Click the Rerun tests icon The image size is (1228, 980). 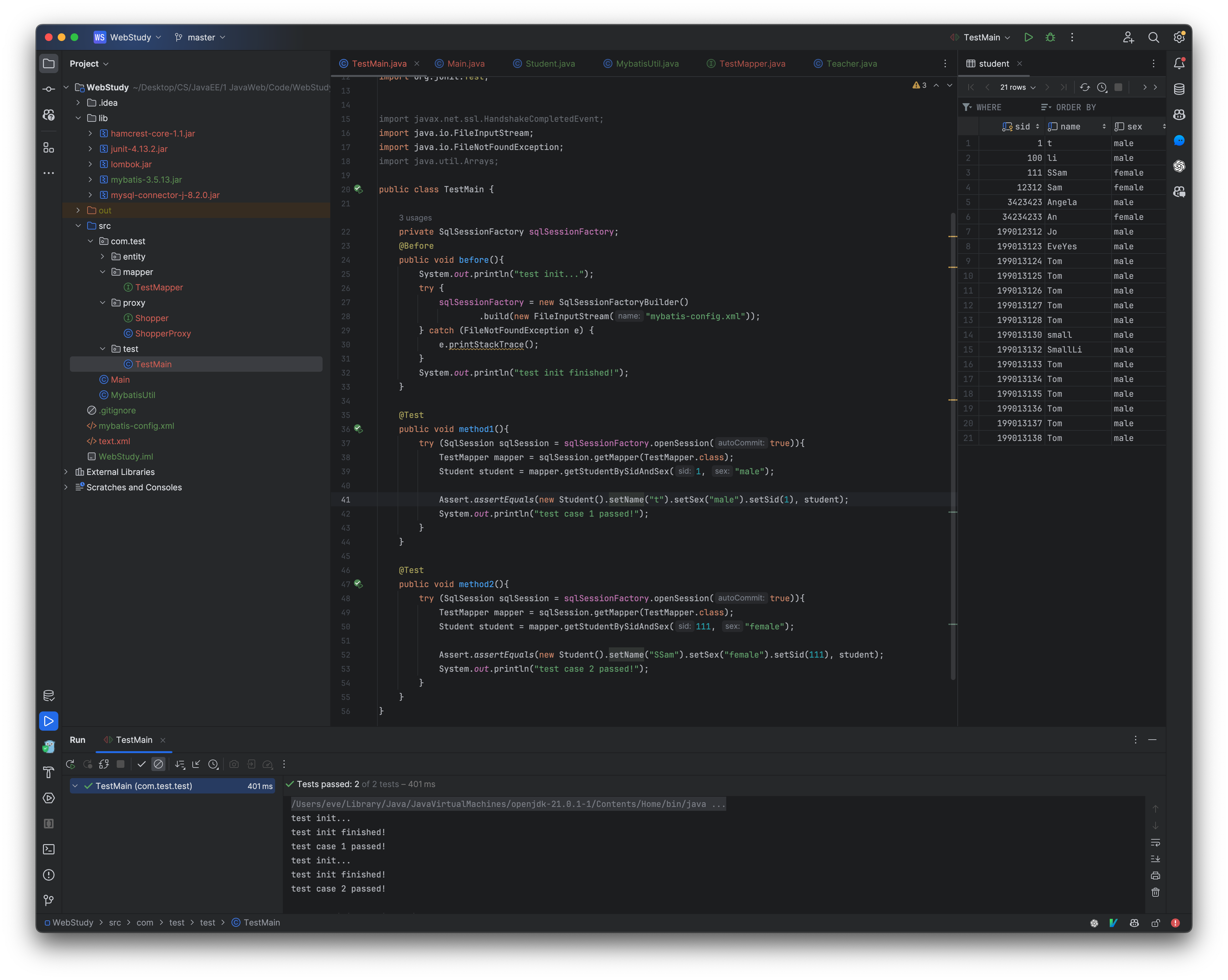[x=71, y=764]
